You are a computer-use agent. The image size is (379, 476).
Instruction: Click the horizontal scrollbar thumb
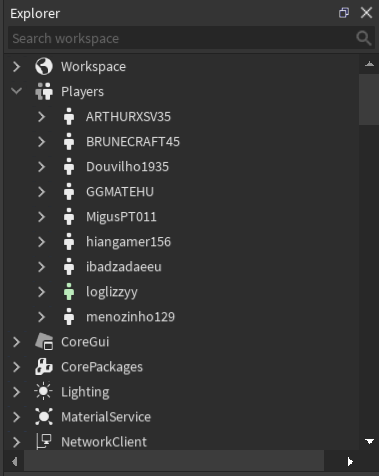[173, 461]
